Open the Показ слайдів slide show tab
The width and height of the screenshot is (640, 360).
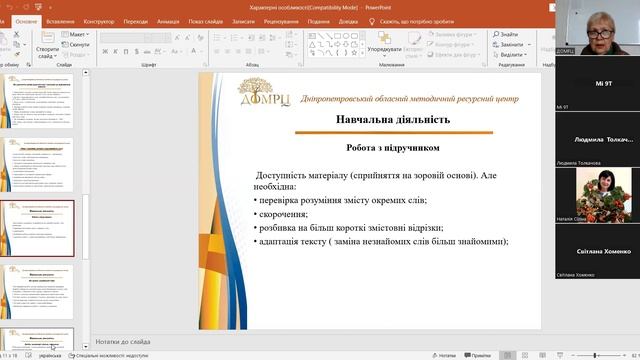205,22
